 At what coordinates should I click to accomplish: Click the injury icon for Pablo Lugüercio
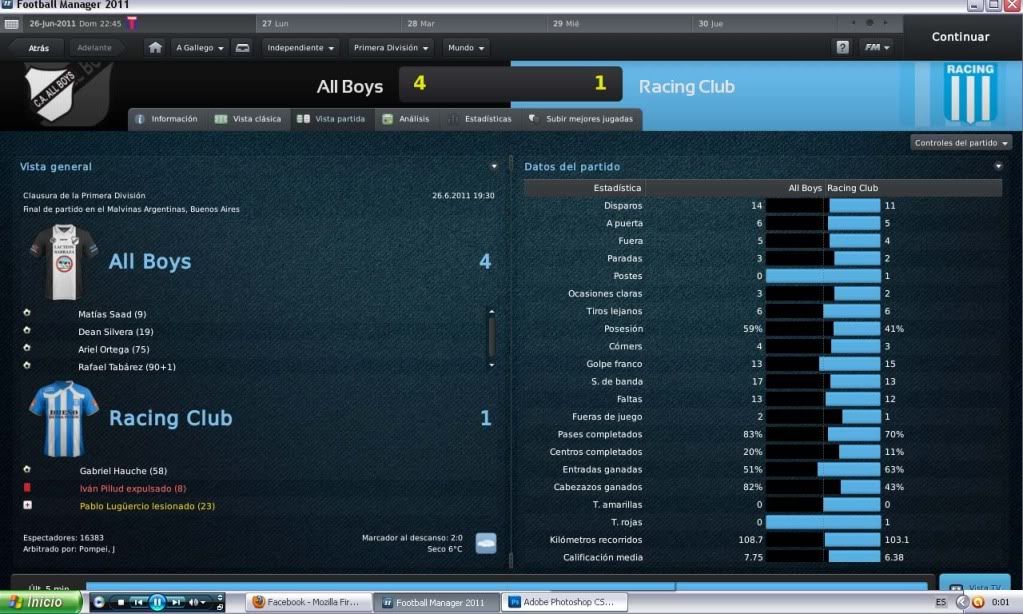[27, 505]
